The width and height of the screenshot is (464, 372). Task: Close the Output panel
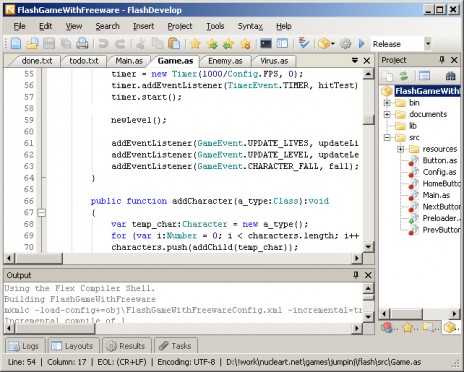pos(368,275)
